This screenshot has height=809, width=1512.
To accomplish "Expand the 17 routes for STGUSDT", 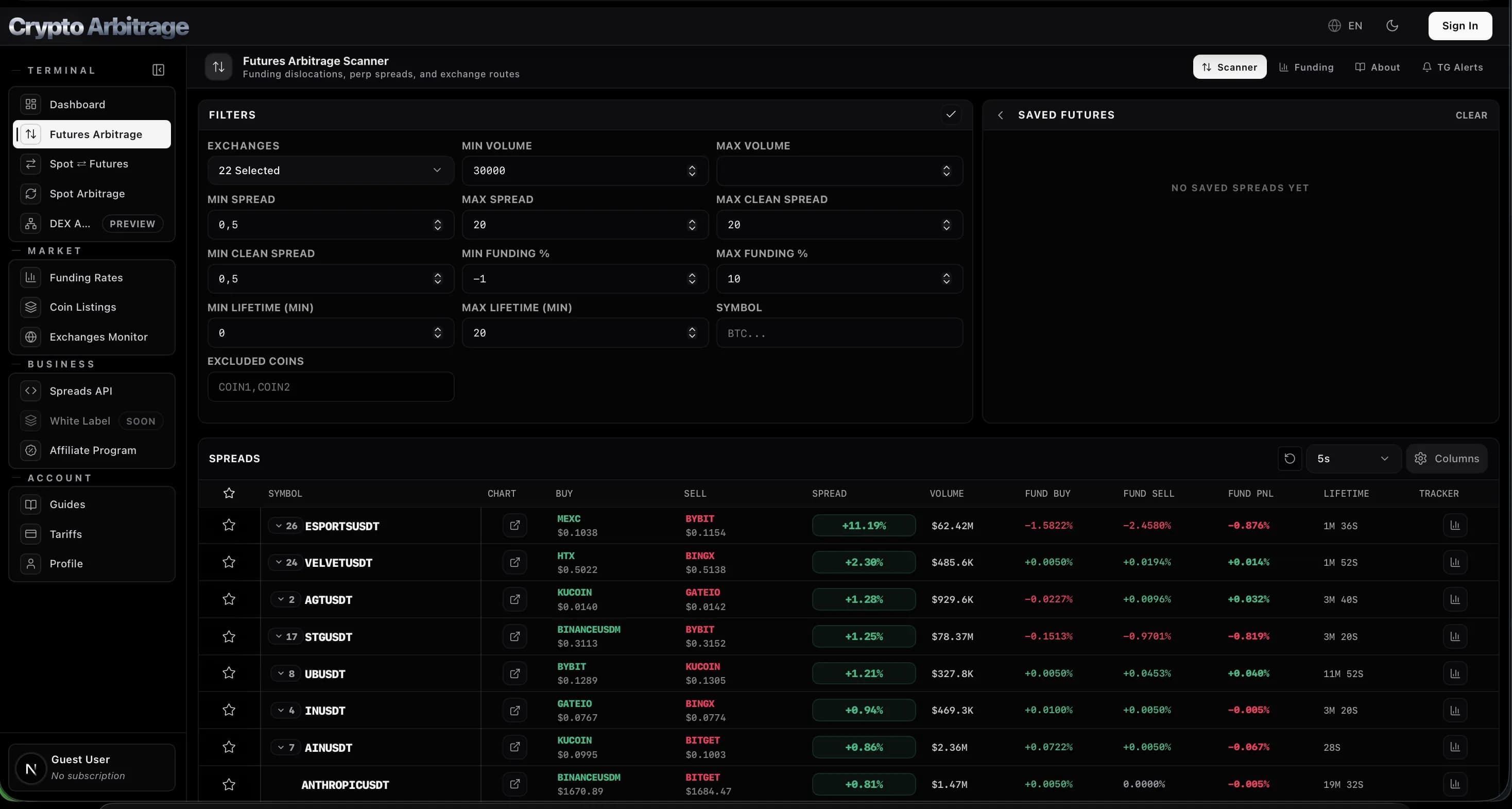I will click(x=286, y=636).
